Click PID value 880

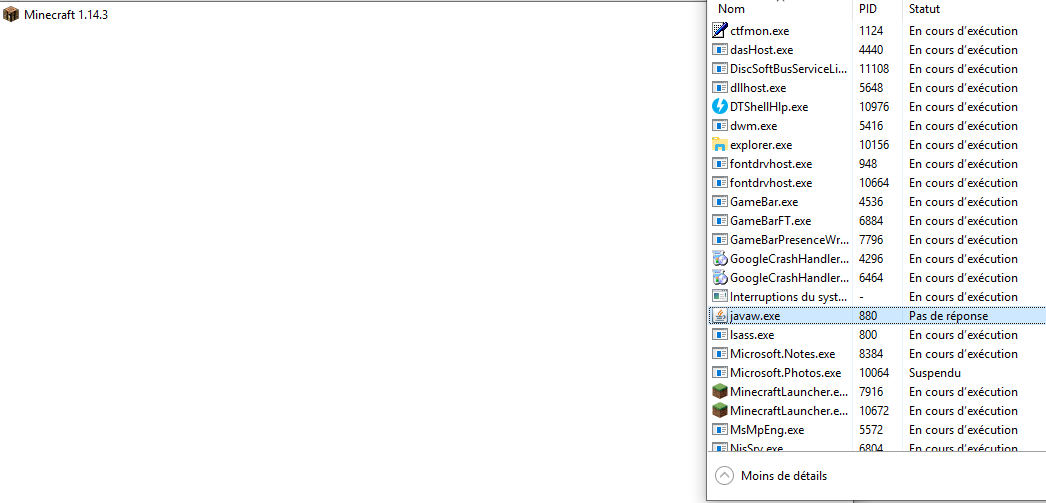click(x=868, y=316)
